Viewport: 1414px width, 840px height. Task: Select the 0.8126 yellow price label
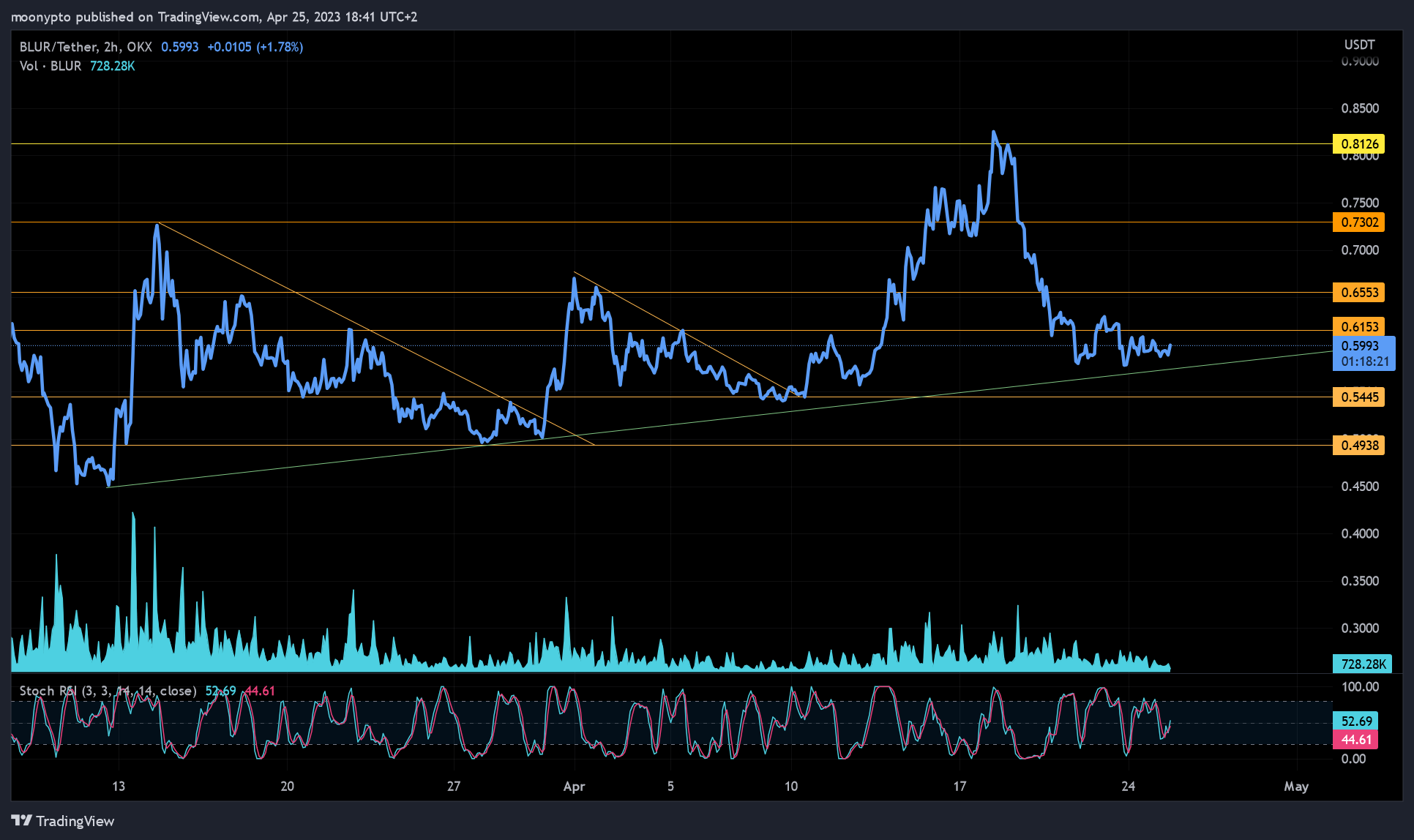point(1359,144)
